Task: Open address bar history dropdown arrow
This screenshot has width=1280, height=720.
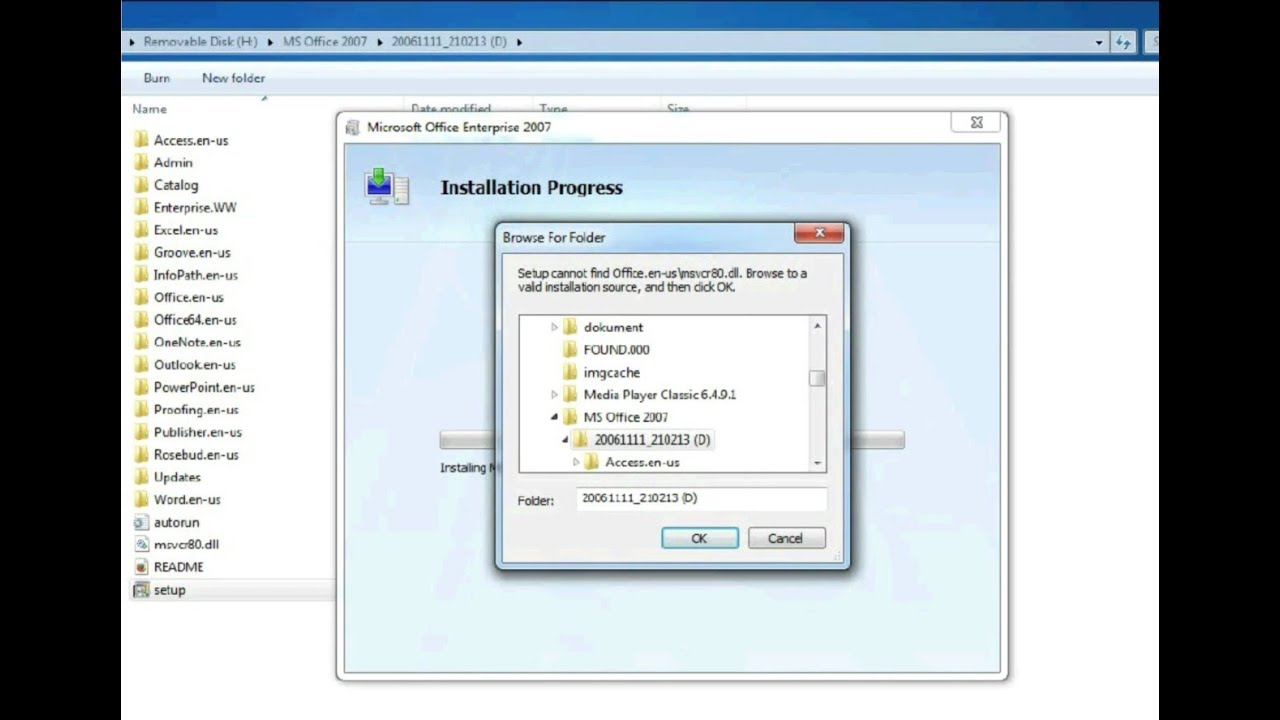Action: click(1099, 42)
